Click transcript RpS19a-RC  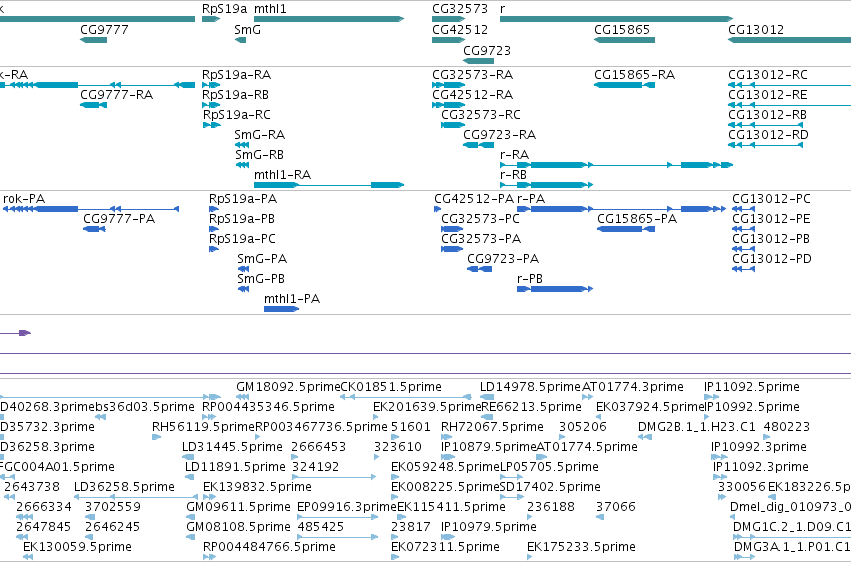coord(212,125)
